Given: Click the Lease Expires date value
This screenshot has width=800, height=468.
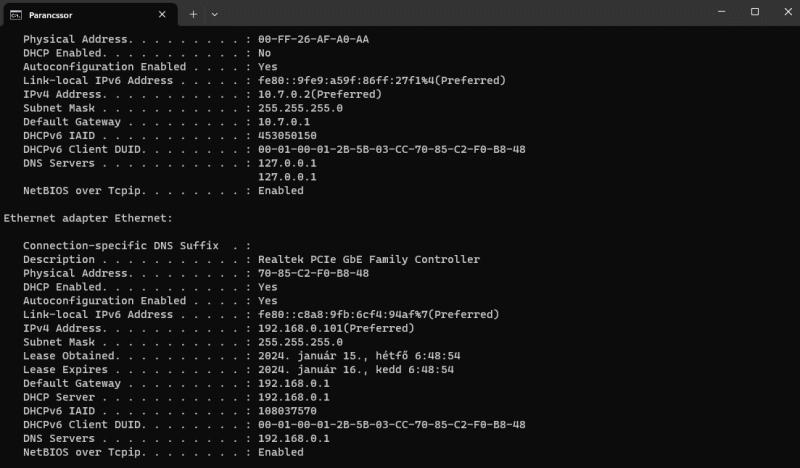Looking at the screenshot, I should 356,370.
